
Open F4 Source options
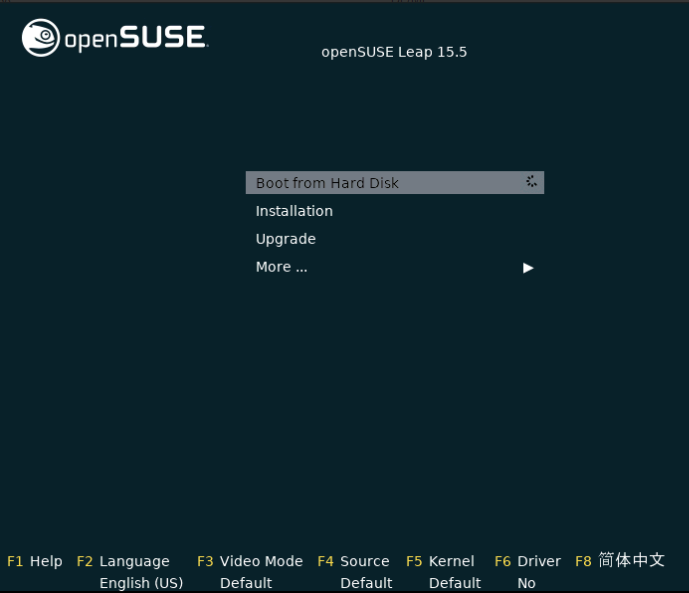tap(353, 561)
